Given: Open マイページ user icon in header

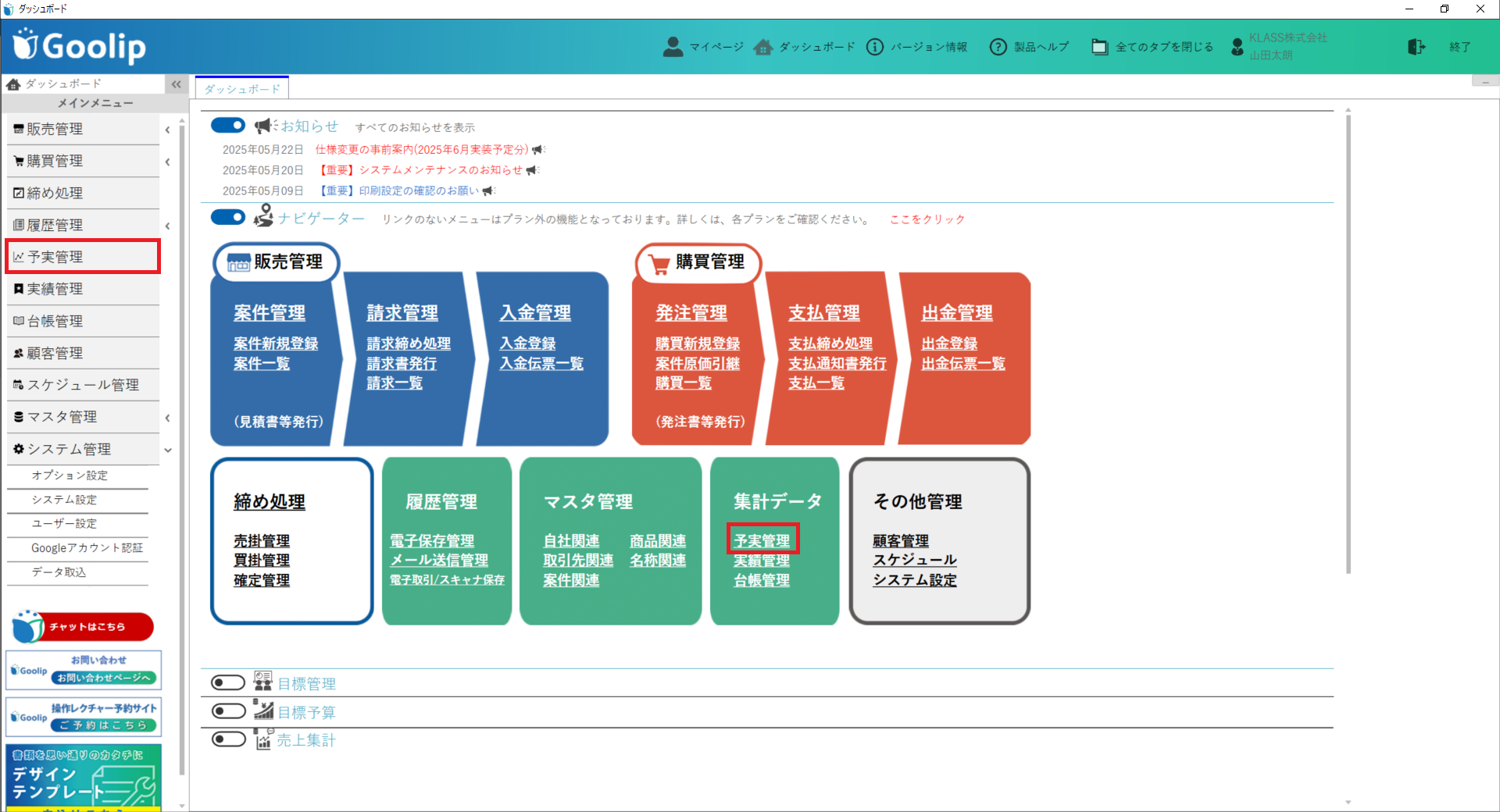Looking at the screenshot, I should tap(672, 47).
